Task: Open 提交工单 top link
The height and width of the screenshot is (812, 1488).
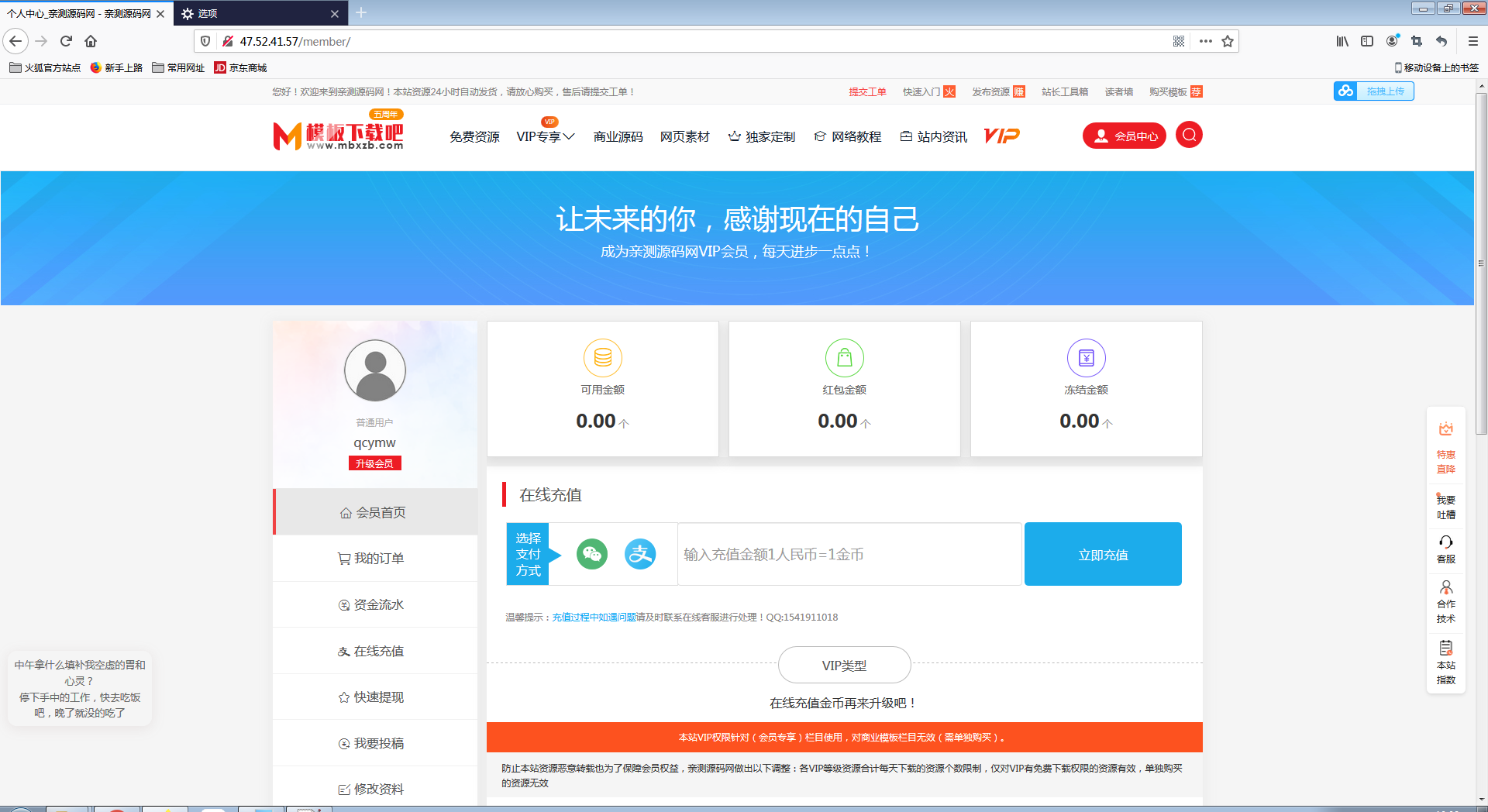Action: pyautogui.click(x=867, y=92)
